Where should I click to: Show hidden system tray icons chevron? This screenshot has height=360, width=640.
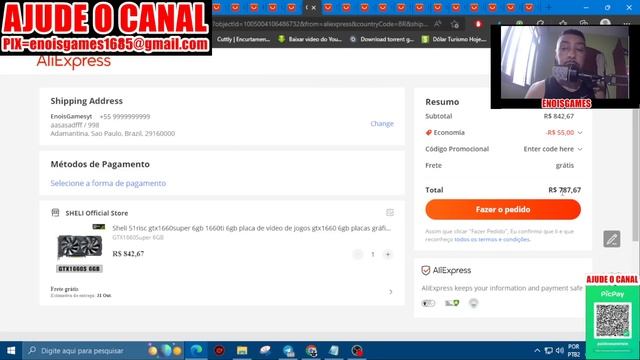[537, 351]
